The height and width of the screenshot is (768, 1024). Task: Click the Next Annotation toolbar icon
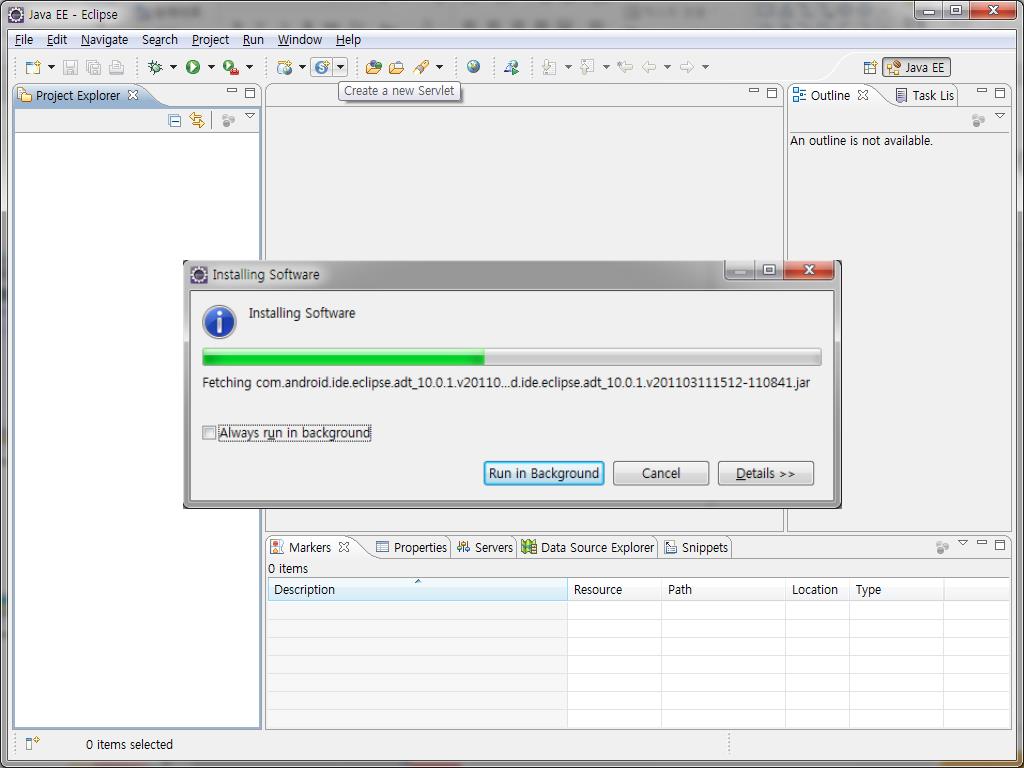[x=550, y=67]
